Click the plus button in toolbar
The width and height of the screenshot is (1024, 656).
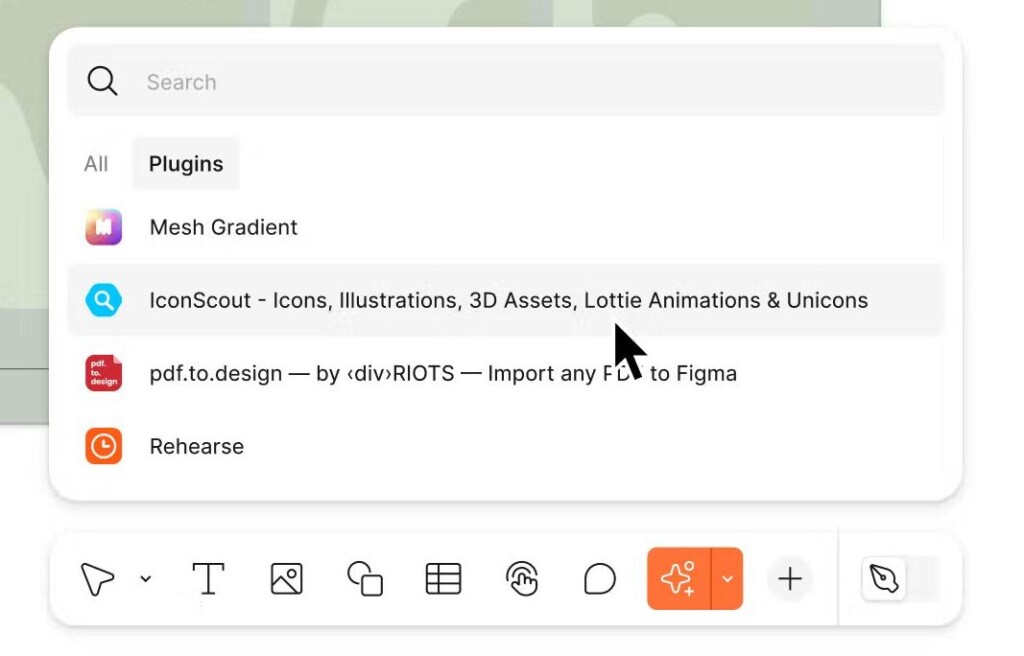[x=790, y=579]
